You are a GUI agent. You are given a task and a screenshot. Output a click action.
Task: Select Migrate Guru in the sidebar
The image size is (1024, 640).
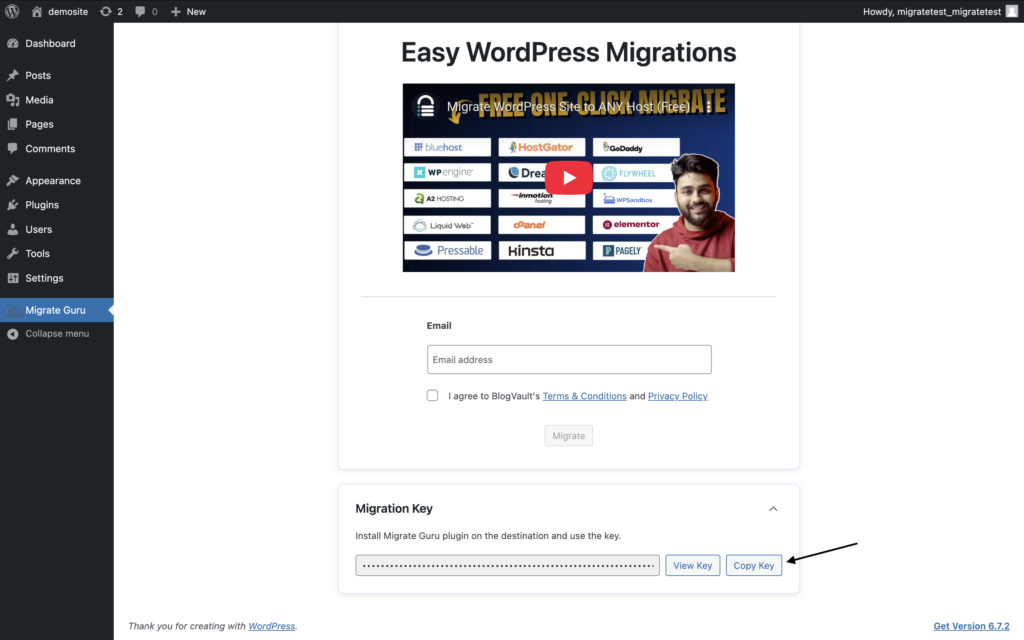(x=55, y=310)
